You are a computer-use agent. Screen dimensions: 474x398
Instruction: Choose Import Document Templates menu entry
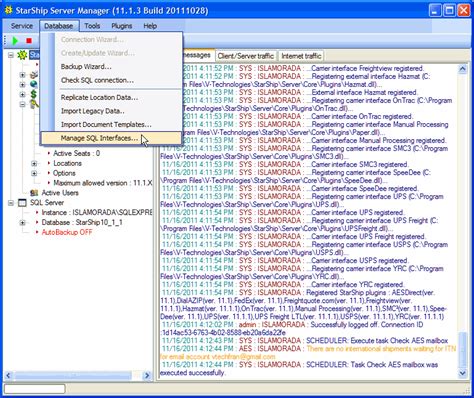click(x=111, y=125)
